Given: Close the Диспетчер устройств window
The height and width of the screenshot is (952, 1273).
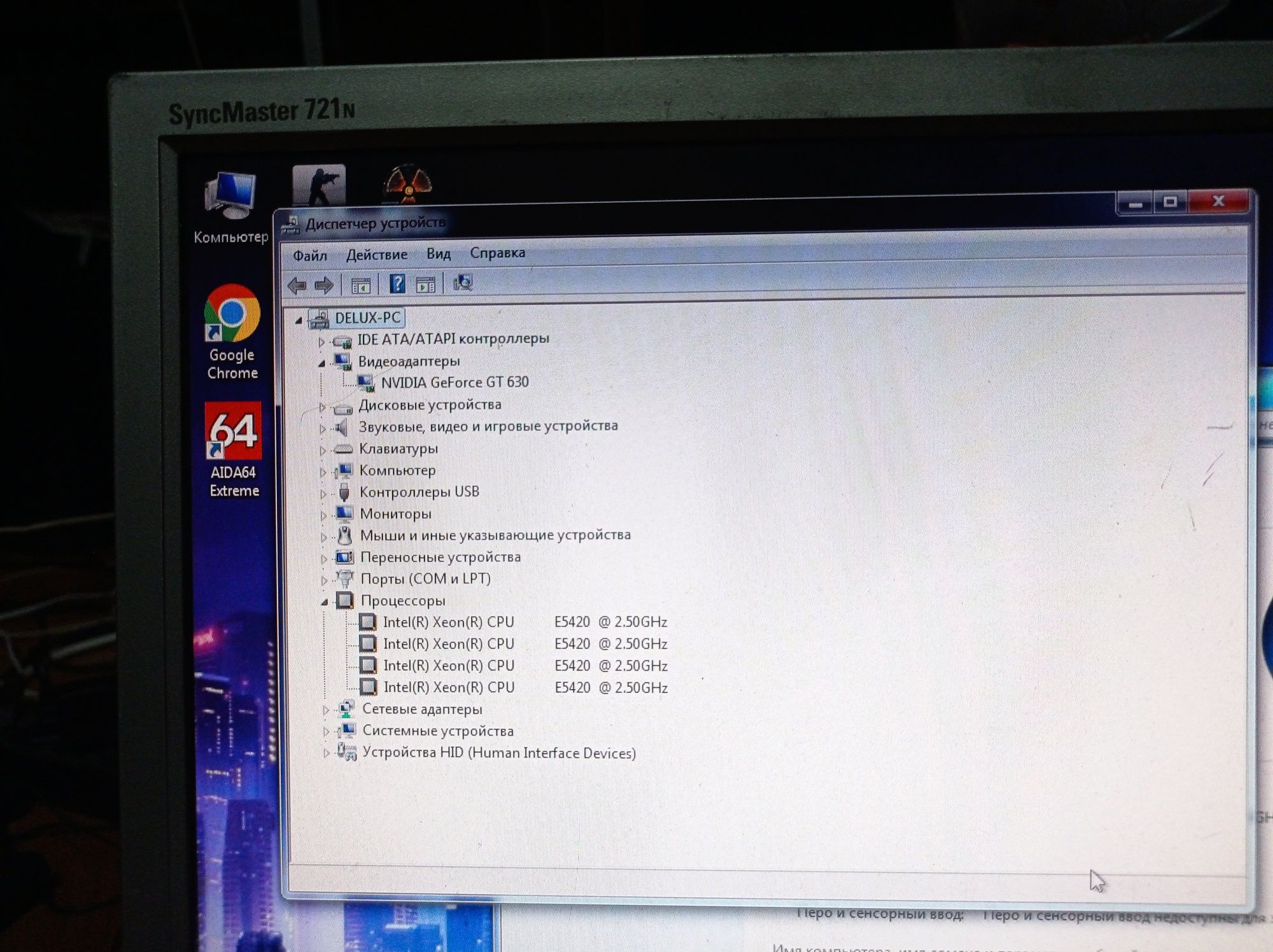Looking at the screenshot, I should pos(1218,201).
